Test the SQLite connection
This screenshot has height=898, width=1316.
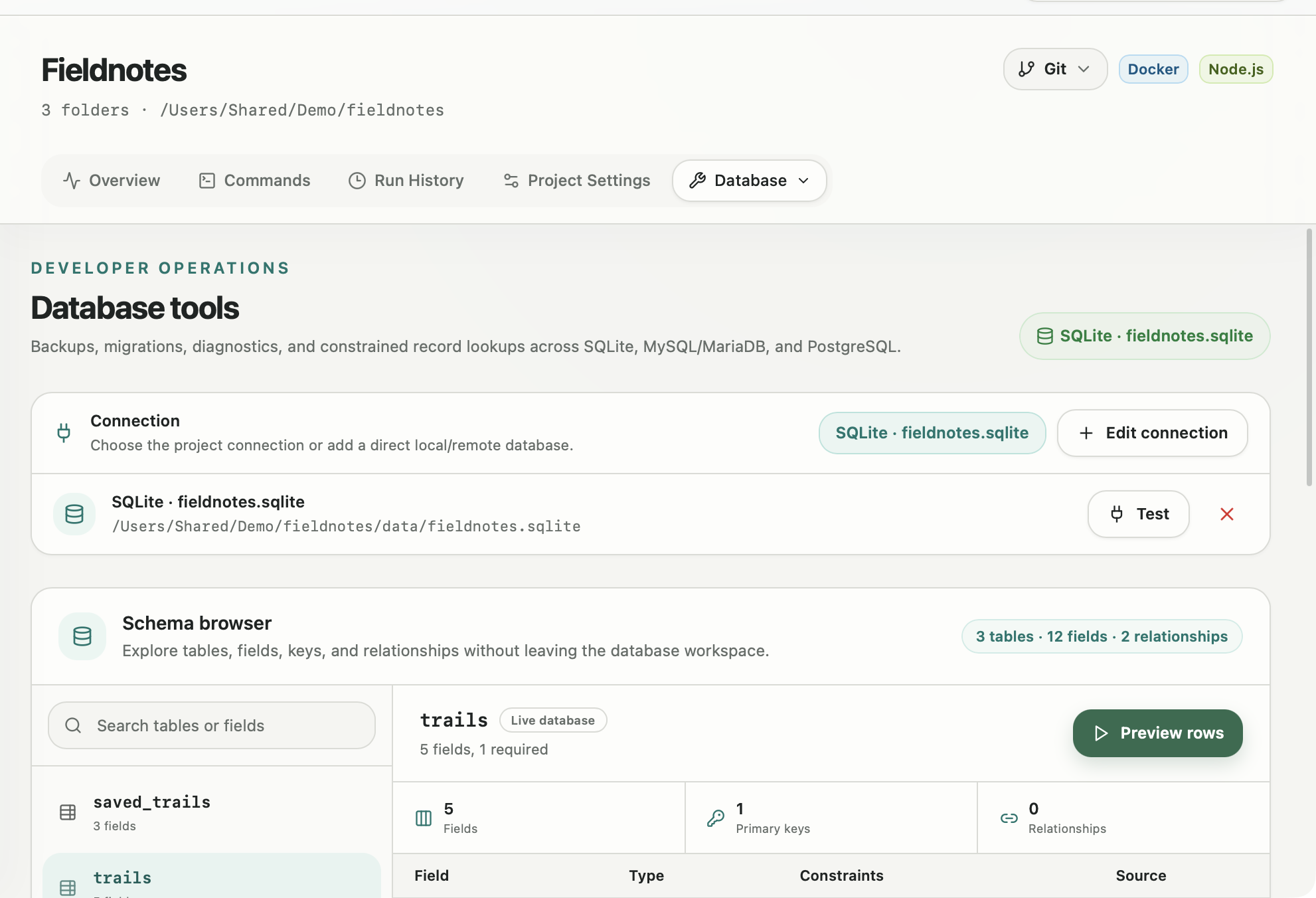(x=1138, y=514)
